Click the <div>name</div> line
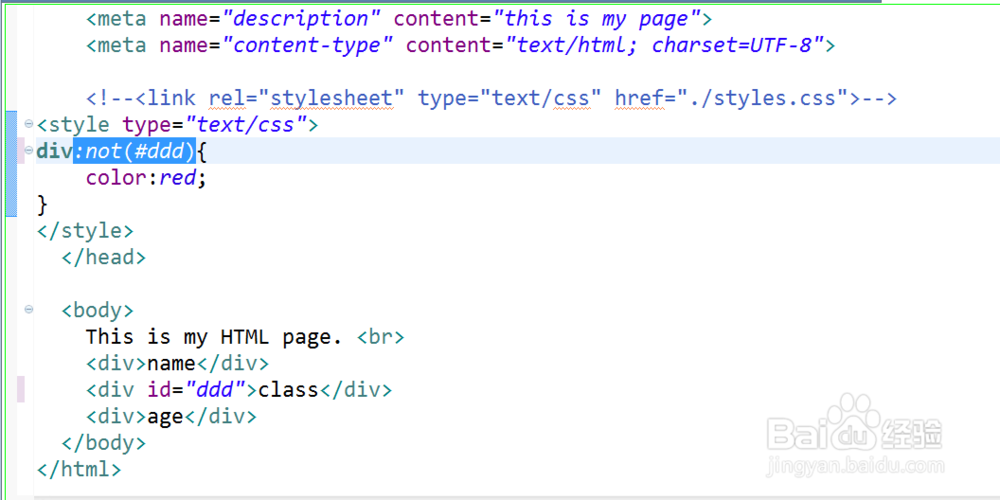The image size is (1000, 500). pos(177,364)
